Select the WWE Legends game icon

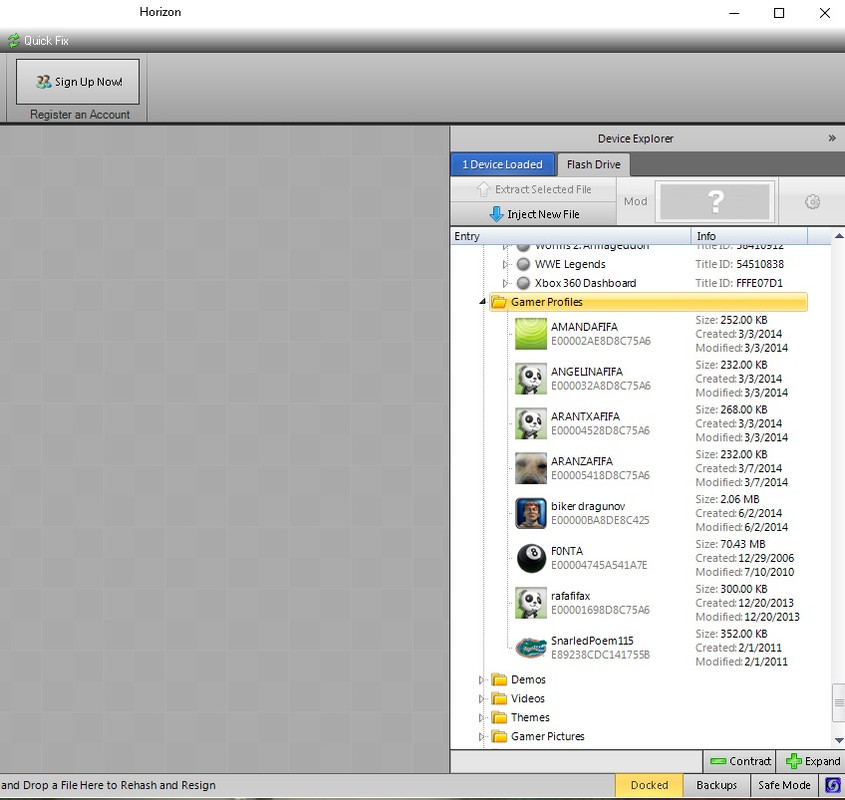point(523,264)
